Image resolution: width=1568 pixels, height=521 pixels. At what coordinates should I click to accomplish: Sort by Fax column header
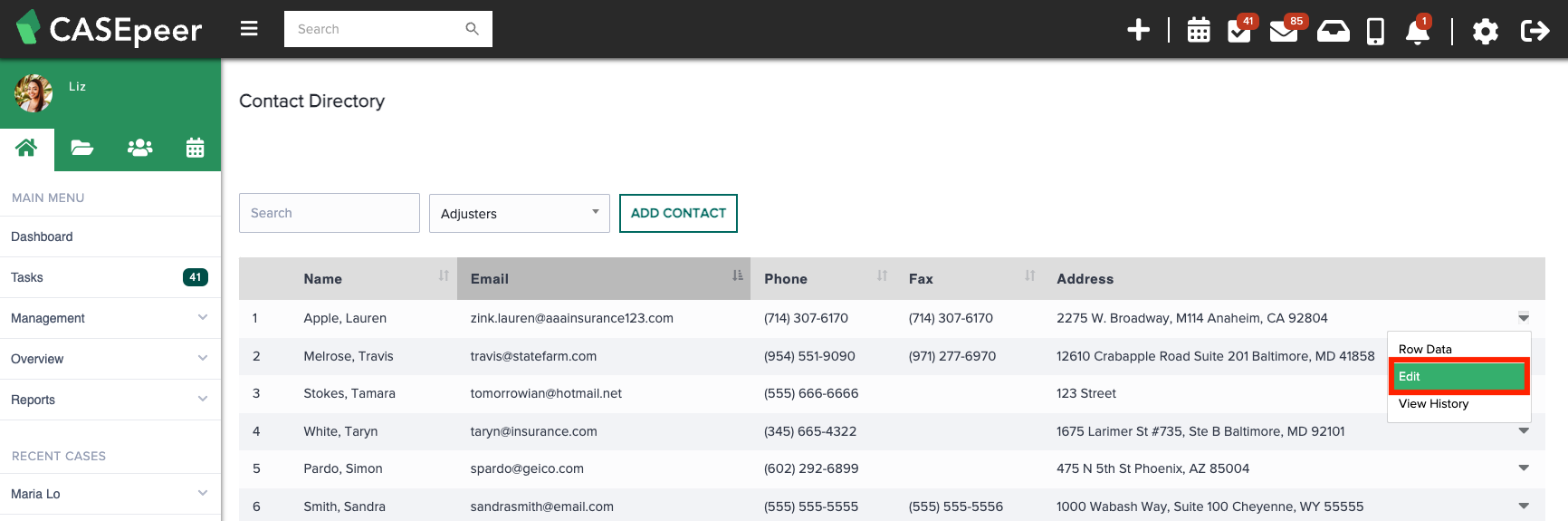969,278
